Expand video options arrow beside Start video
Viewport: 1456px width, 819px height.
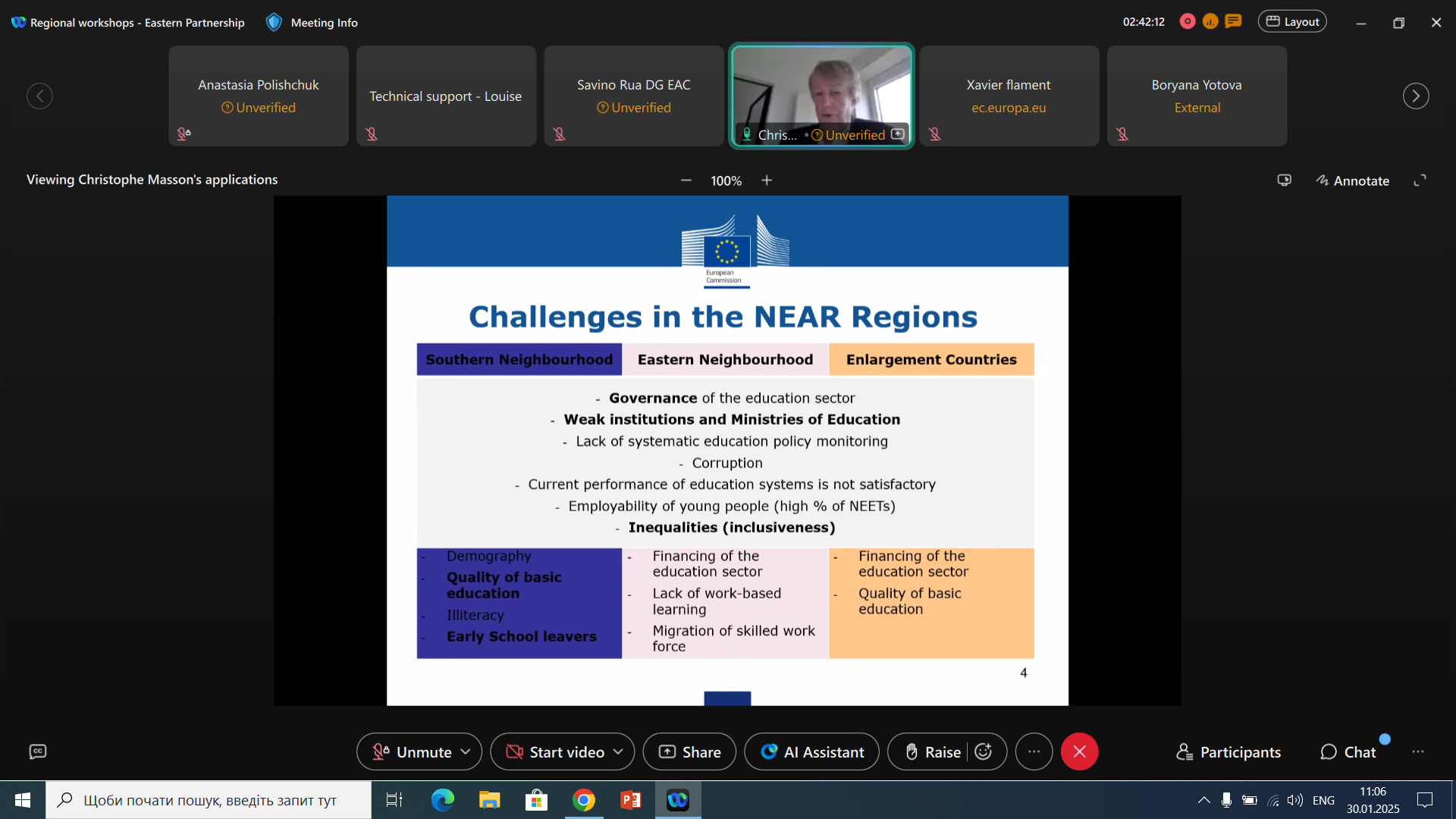(x=618, y=752)
